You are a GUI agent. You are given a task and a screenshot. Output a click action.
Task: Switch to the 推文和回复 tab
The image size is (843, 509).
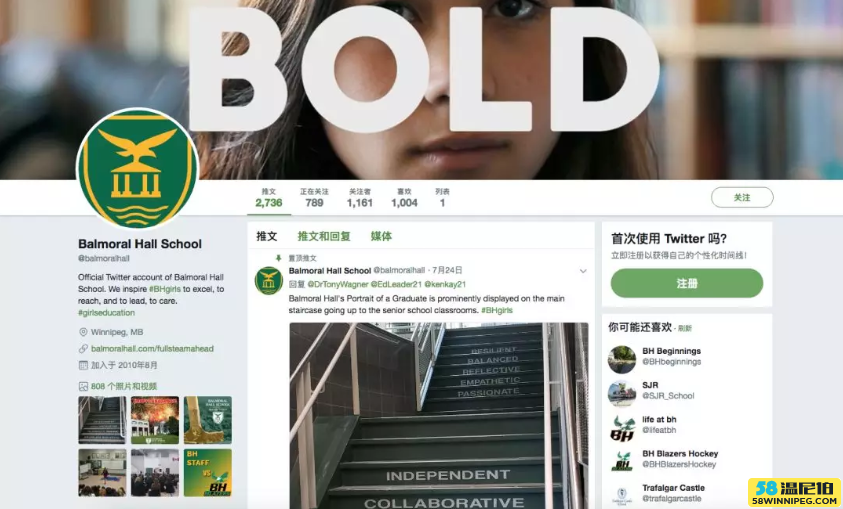(x=324, y=236)
